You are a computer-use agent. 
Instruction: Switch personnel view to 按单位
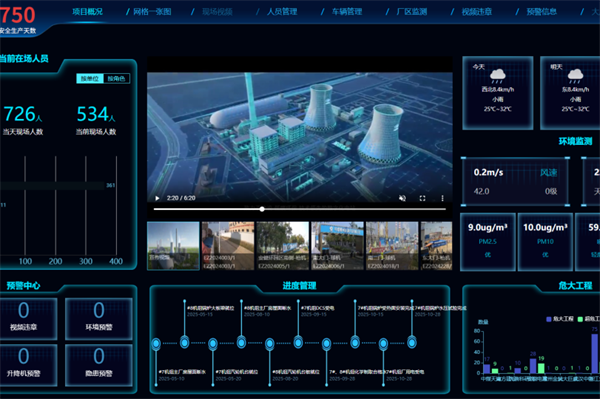coord(90,78)
